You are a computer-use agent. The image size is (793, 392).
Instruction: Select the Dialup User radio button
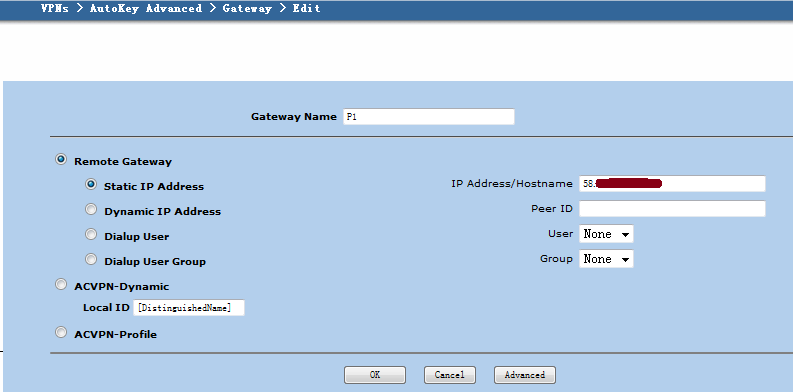[x=91, y=235]
